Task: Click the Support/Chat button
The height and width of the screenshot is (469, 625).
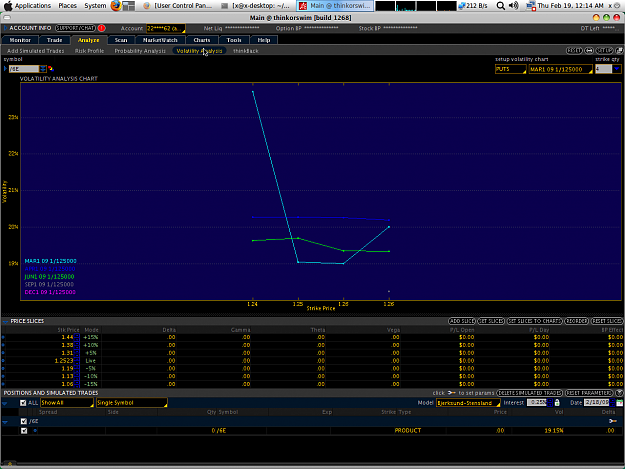Action: pos(75,28)
